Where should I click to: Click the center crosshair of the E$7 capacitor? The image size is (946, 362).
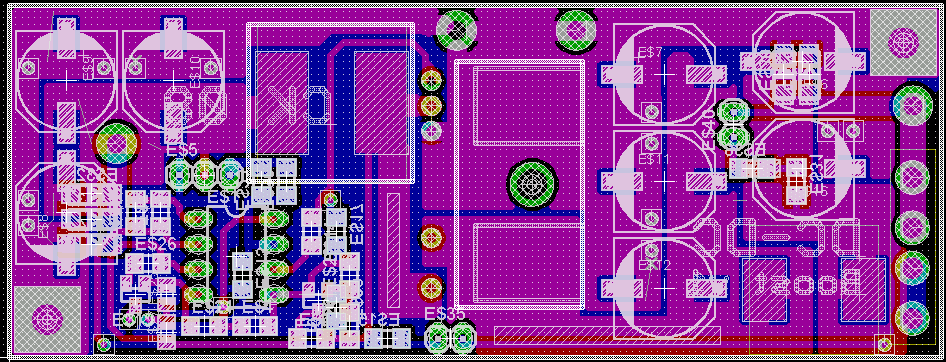664,74
